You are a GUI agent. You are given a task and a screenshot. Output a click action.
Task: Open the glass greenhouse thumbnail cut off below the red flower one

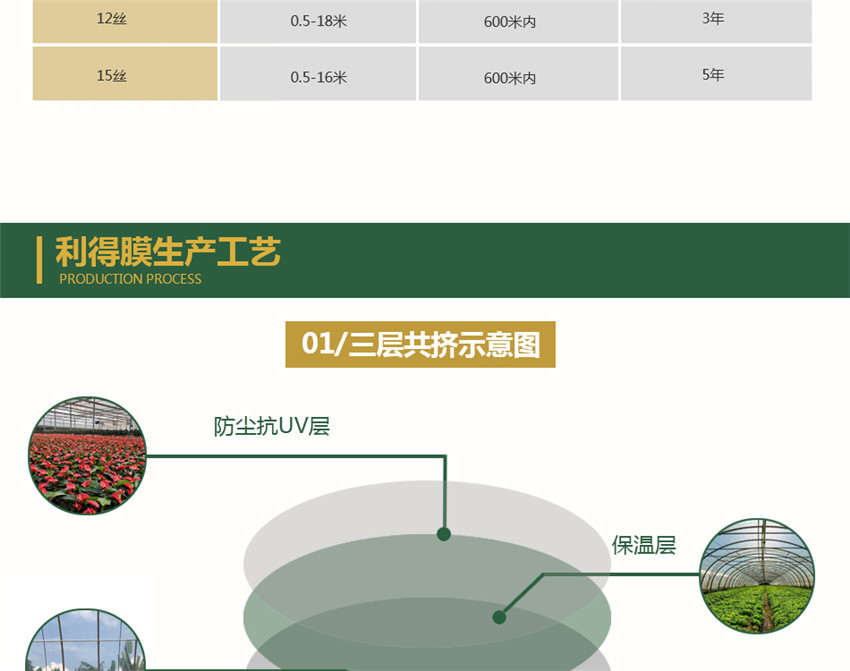tap(85, 640)
